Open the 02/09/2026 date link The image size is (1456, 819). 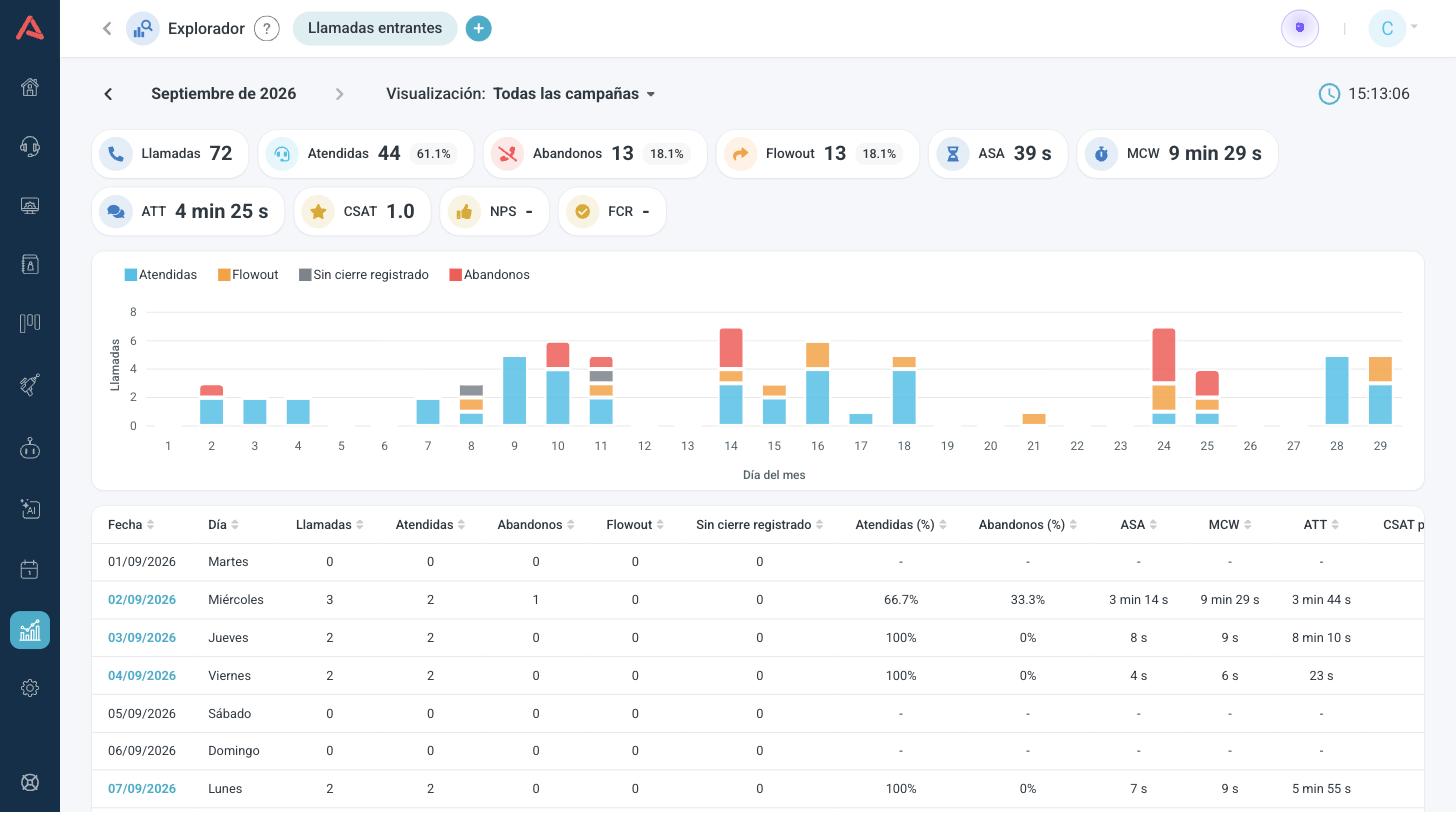tap(142, 600)
